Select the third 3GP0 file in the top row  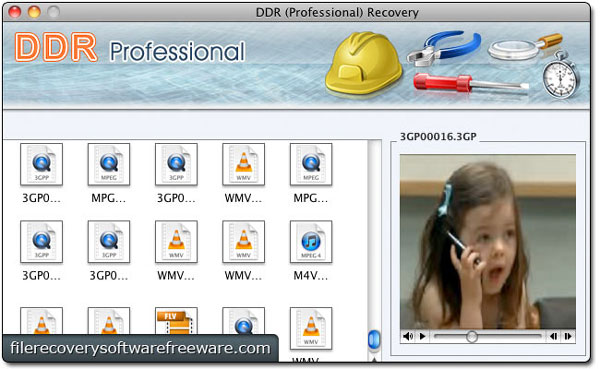(176, 165)
